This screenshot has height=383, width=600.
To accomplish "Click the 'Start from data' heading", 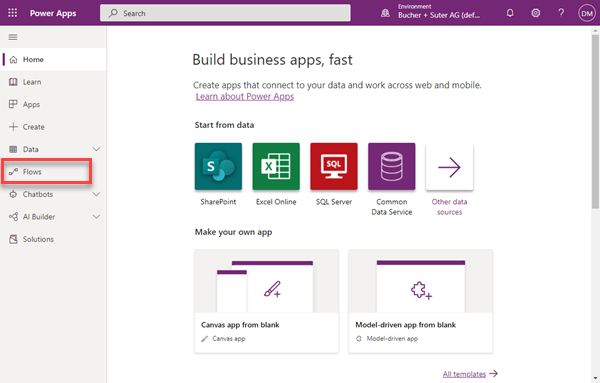I will (x=224, y=125).
